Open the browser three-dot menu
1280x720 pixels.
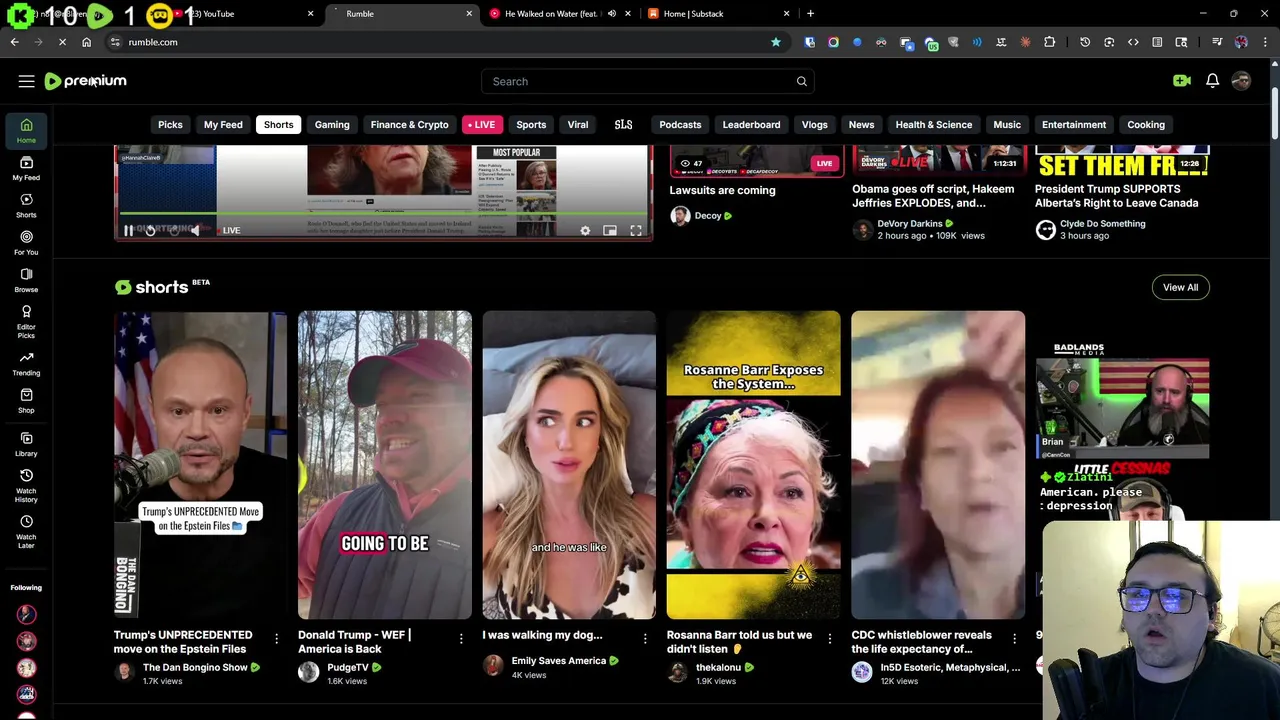[x=1265, y=42]
